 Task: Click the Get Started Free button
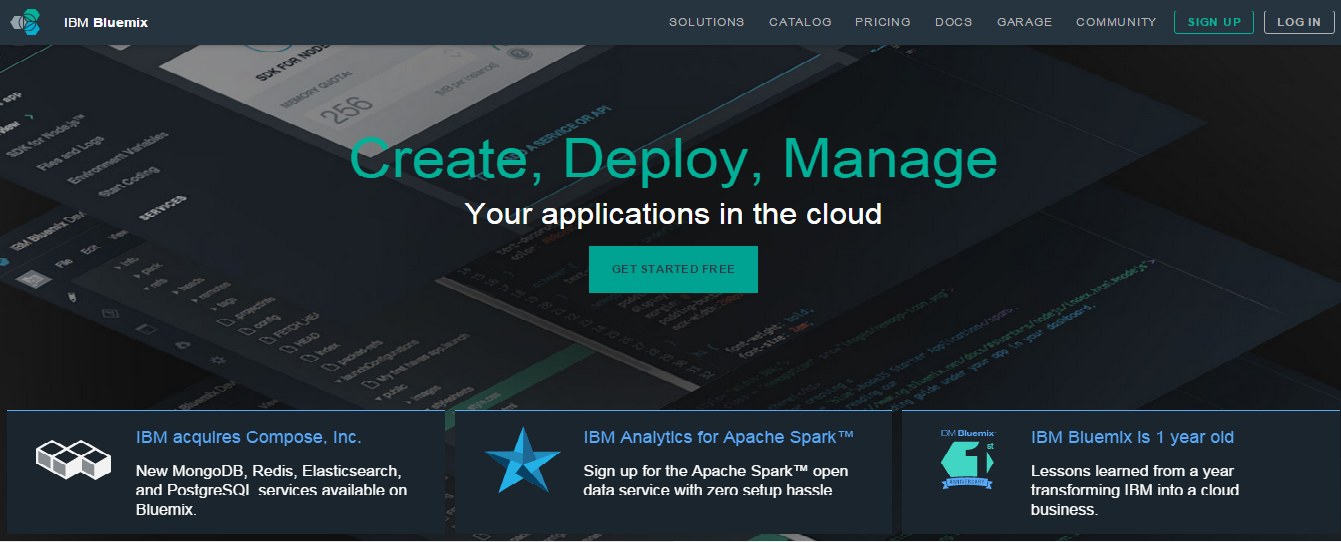[673, 269]
